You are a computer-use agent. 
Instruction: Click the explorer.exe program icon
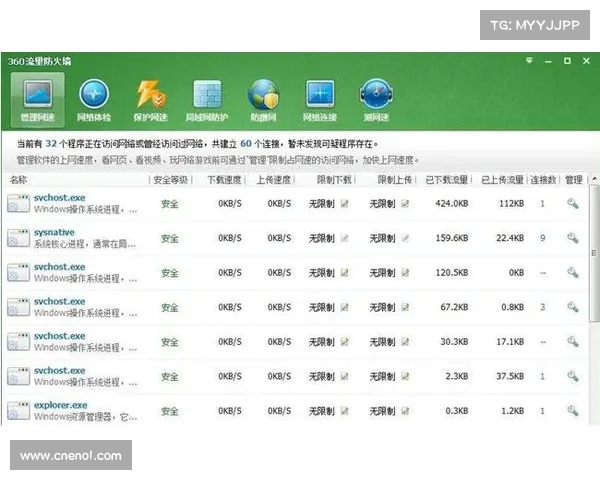[18, 410]
